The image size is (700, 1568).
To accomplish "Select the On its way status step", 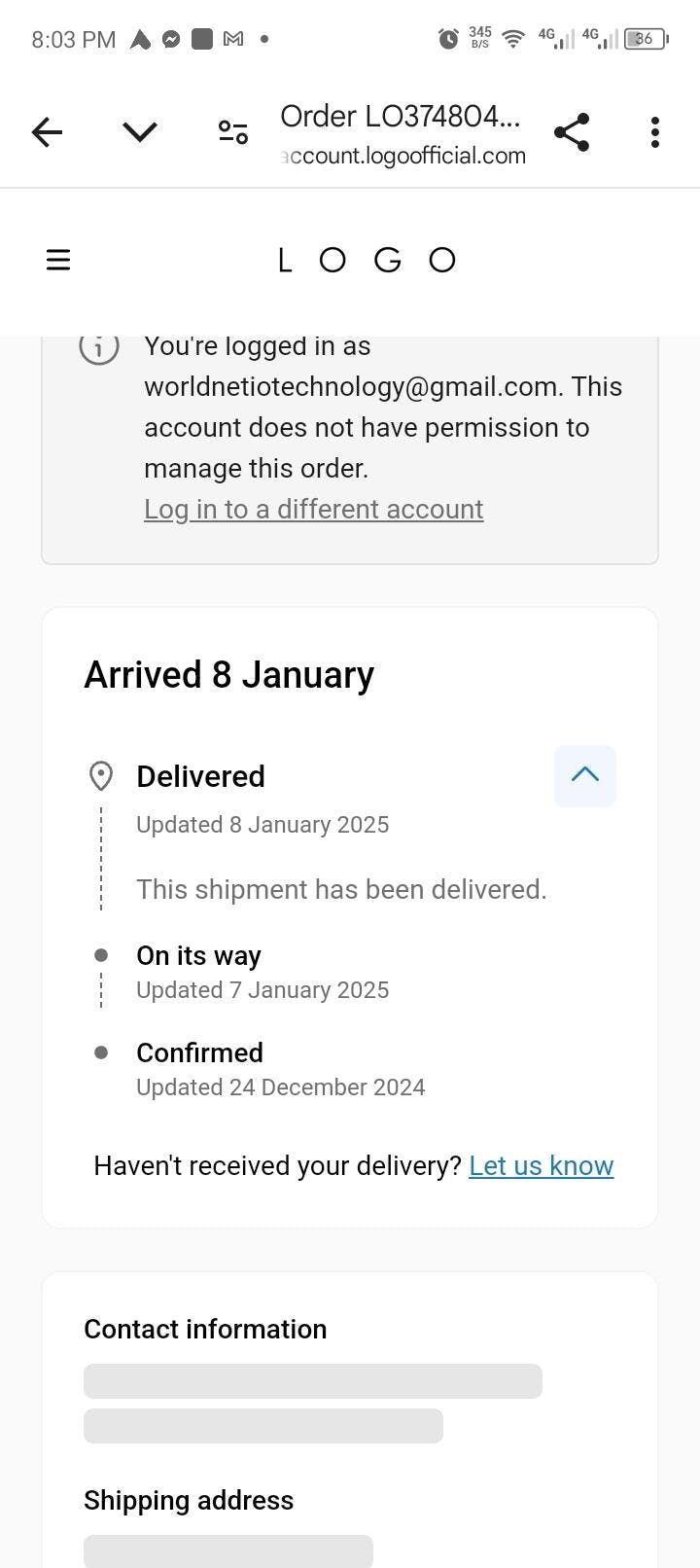I will [x=198, y=956].
